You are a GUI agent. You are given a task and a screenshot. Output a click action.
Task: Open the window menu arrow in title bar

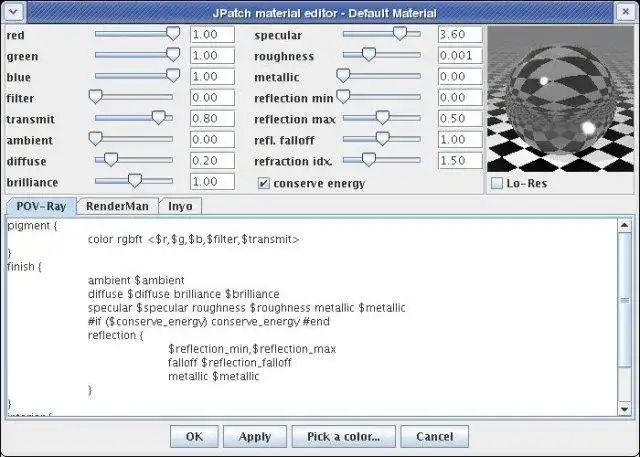tap(13, 12)
